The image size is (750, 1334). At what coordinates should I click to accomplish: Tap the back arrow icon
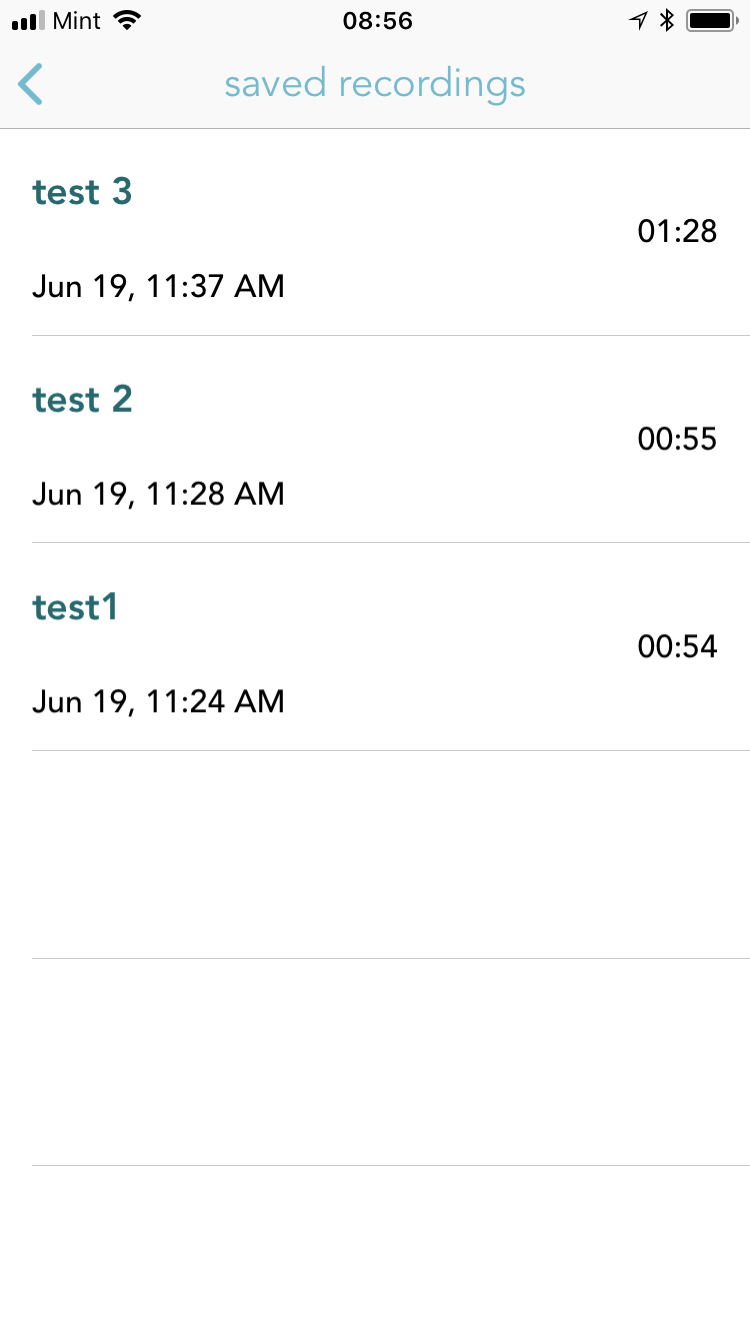coord(31,84)
